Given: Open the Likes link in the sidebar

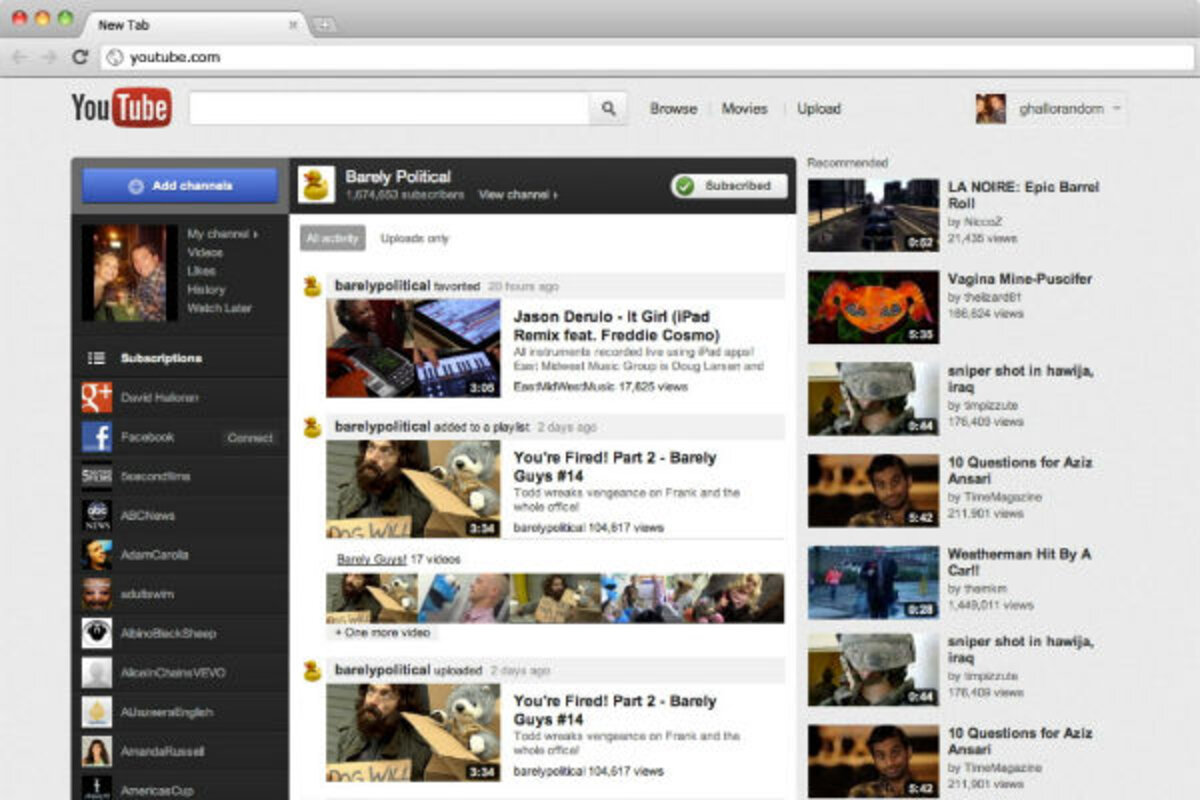Looking at the screenshot, I should pyautogui.click(x=201, y=271).
